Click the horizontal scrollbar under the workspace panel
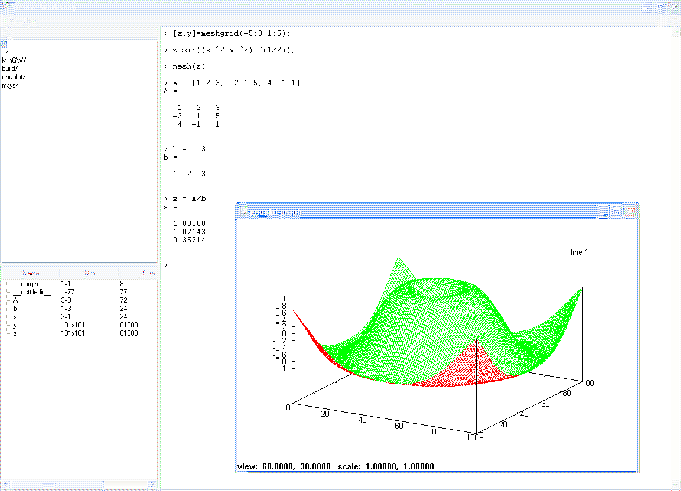Screen dimensions: 681x491 pos(79,484)
